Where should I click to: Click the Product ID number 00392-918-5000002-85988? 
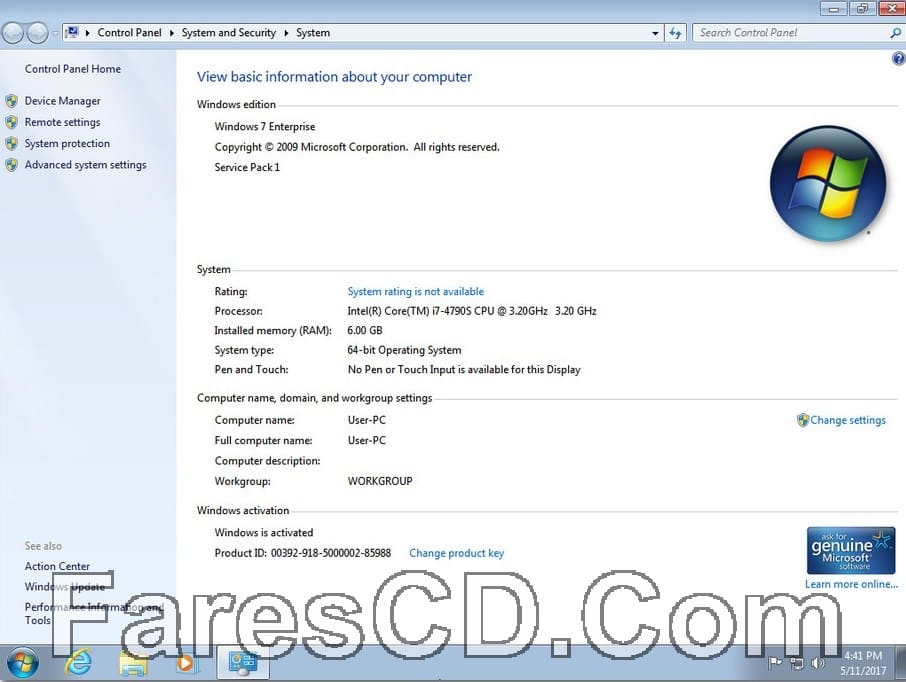coord(331,553)
